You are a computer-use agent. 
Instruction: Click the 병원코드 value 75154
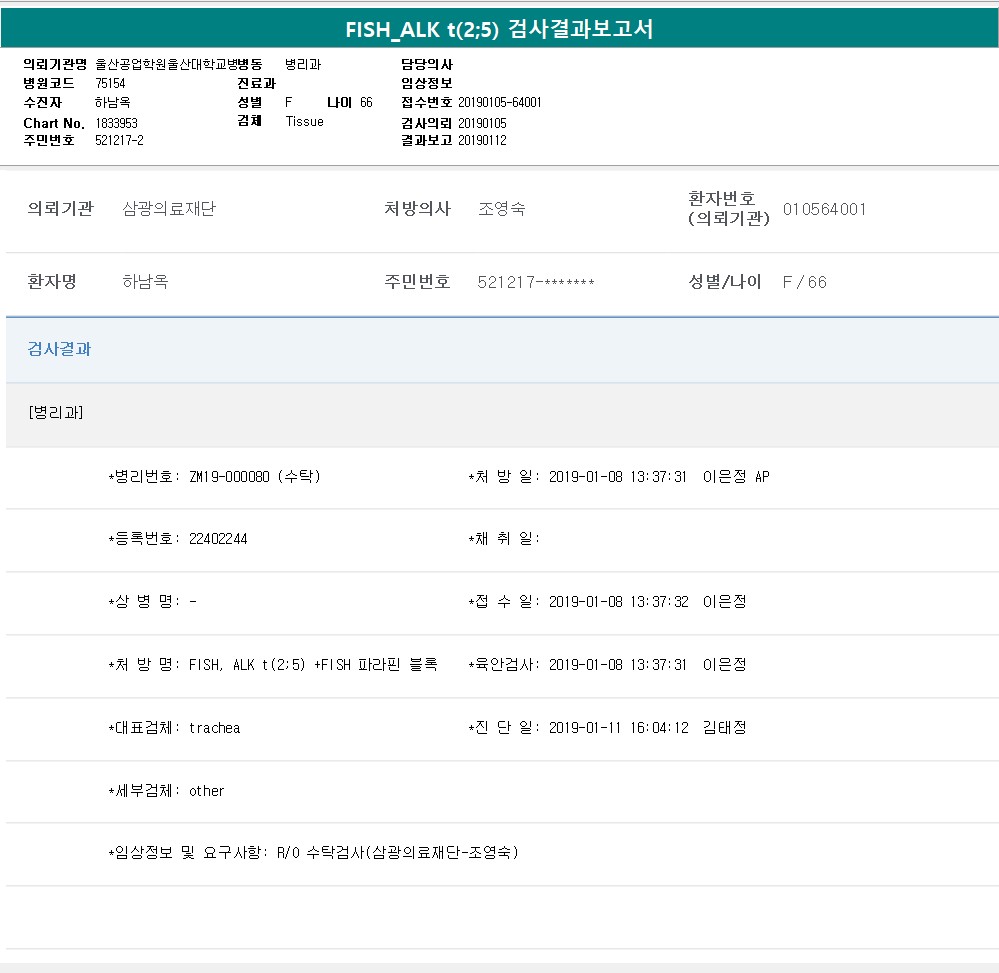[x=110, y=83]
